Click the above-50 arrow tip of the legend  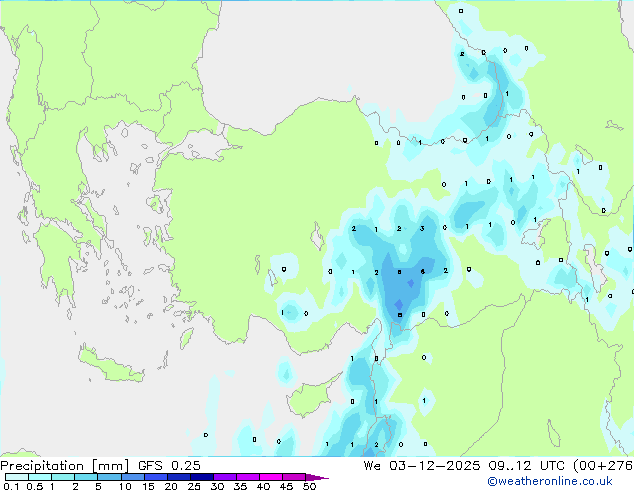[317, 477]
